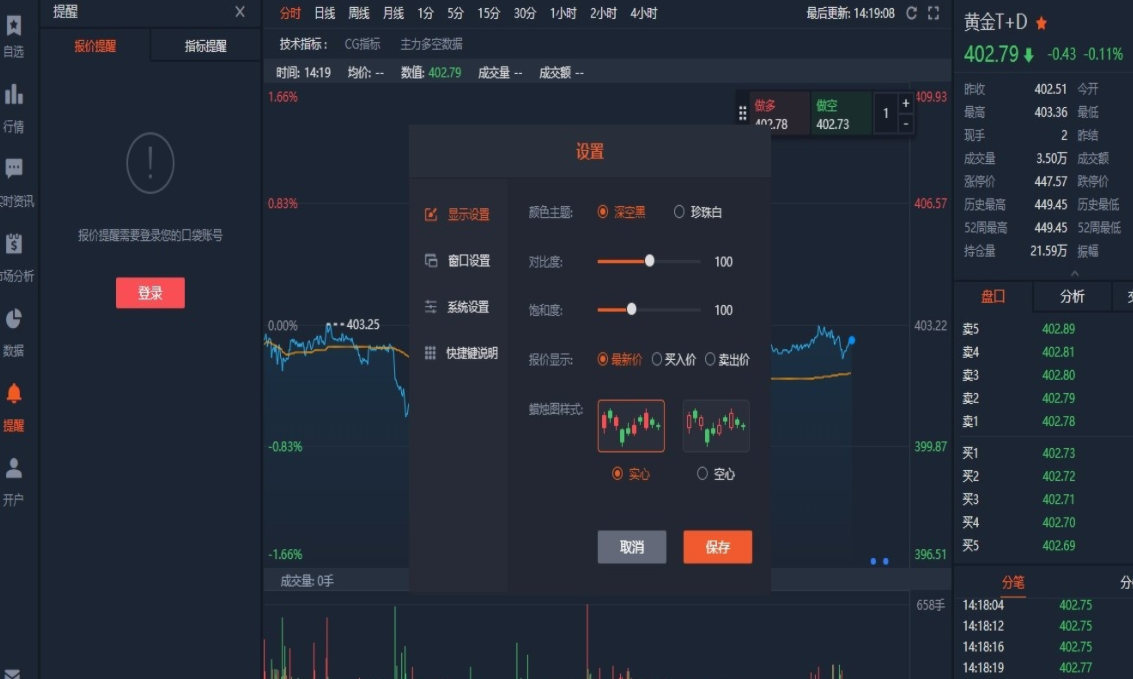Select the 日线 daily chart period

click(x=324, y=13)
